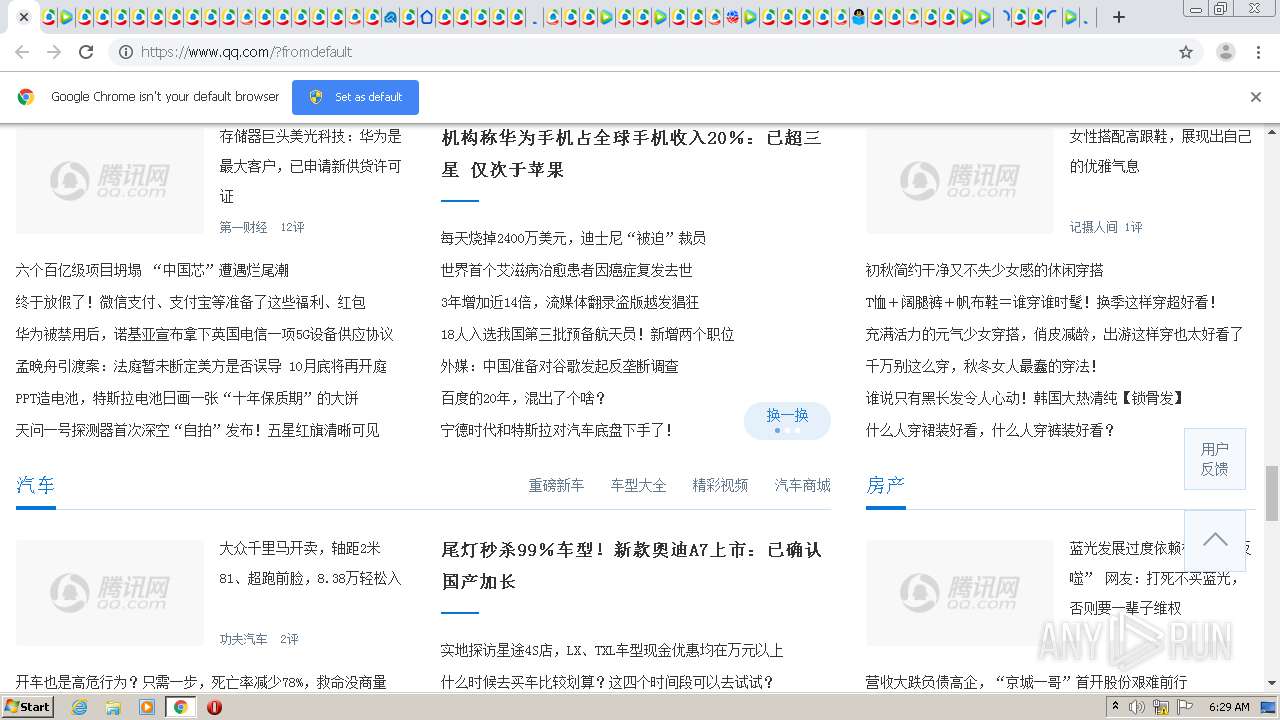The width and height of the screenshot is (1280, 720).
Task: Open the first cured AIDS patient article
Action: point(566,270)
